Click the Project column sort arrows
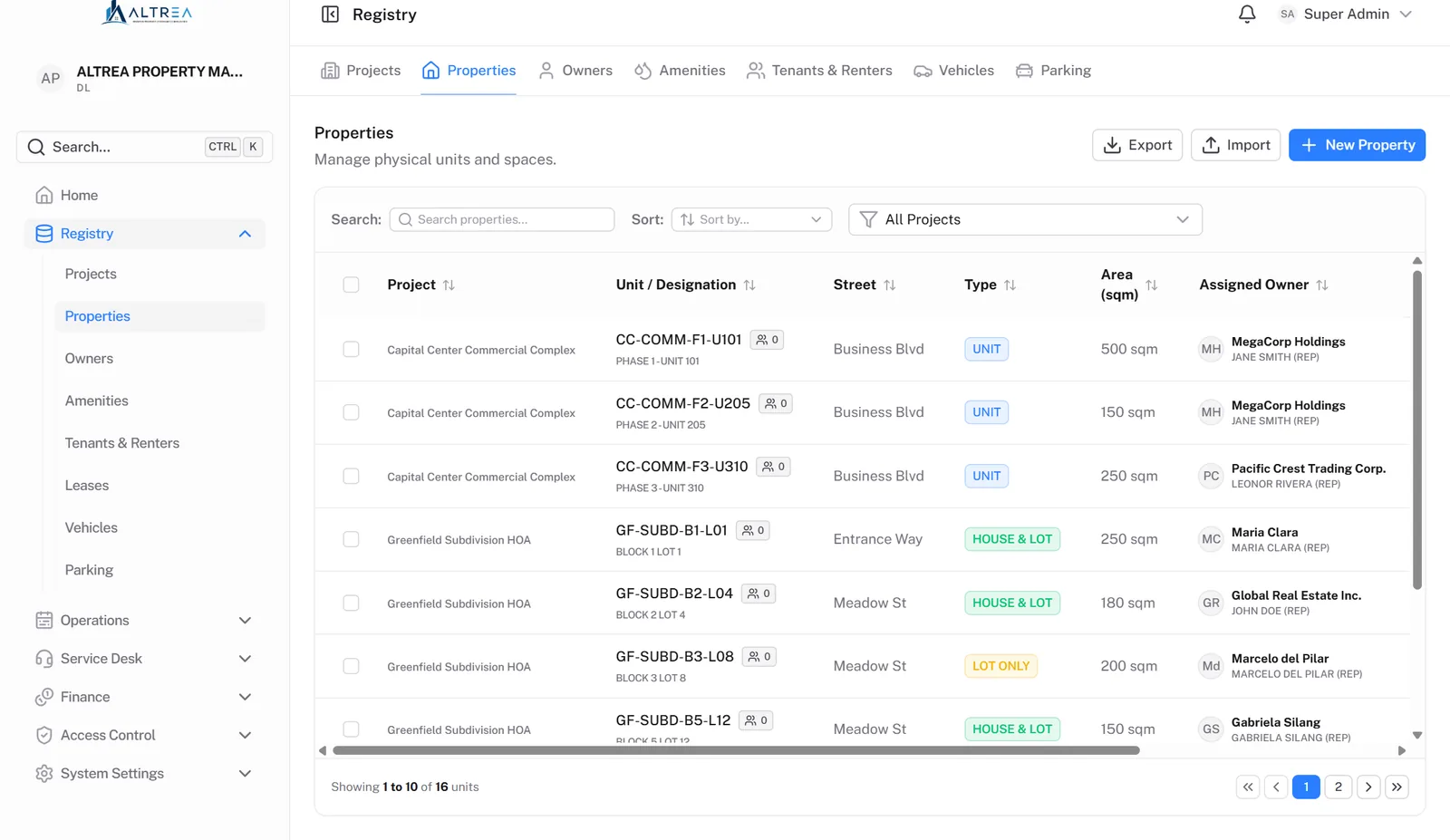The image size is (1450, 840). point(449,285)
